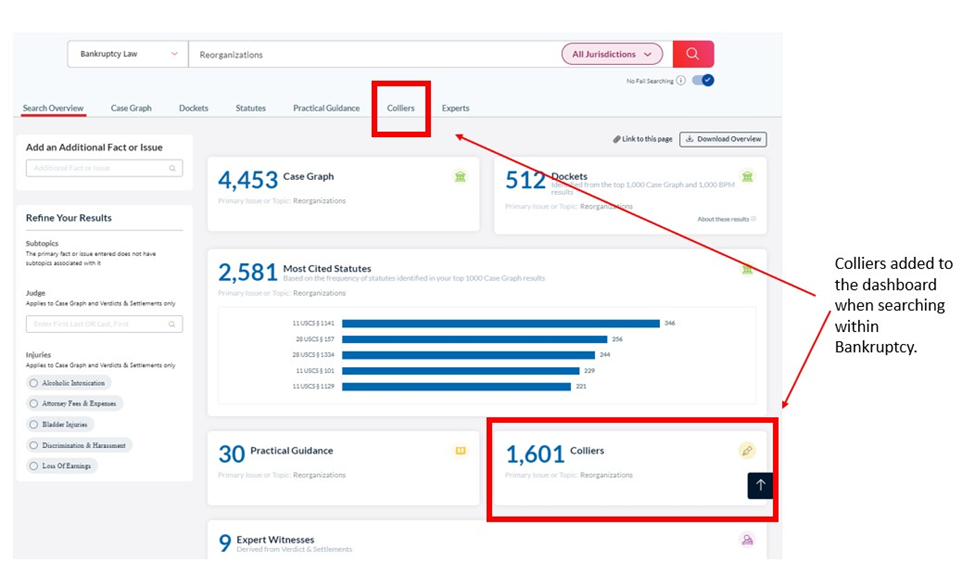Open the 4,453 Case Graph results
The width and height of the screenshot is (975, 574).
[247, 180]
